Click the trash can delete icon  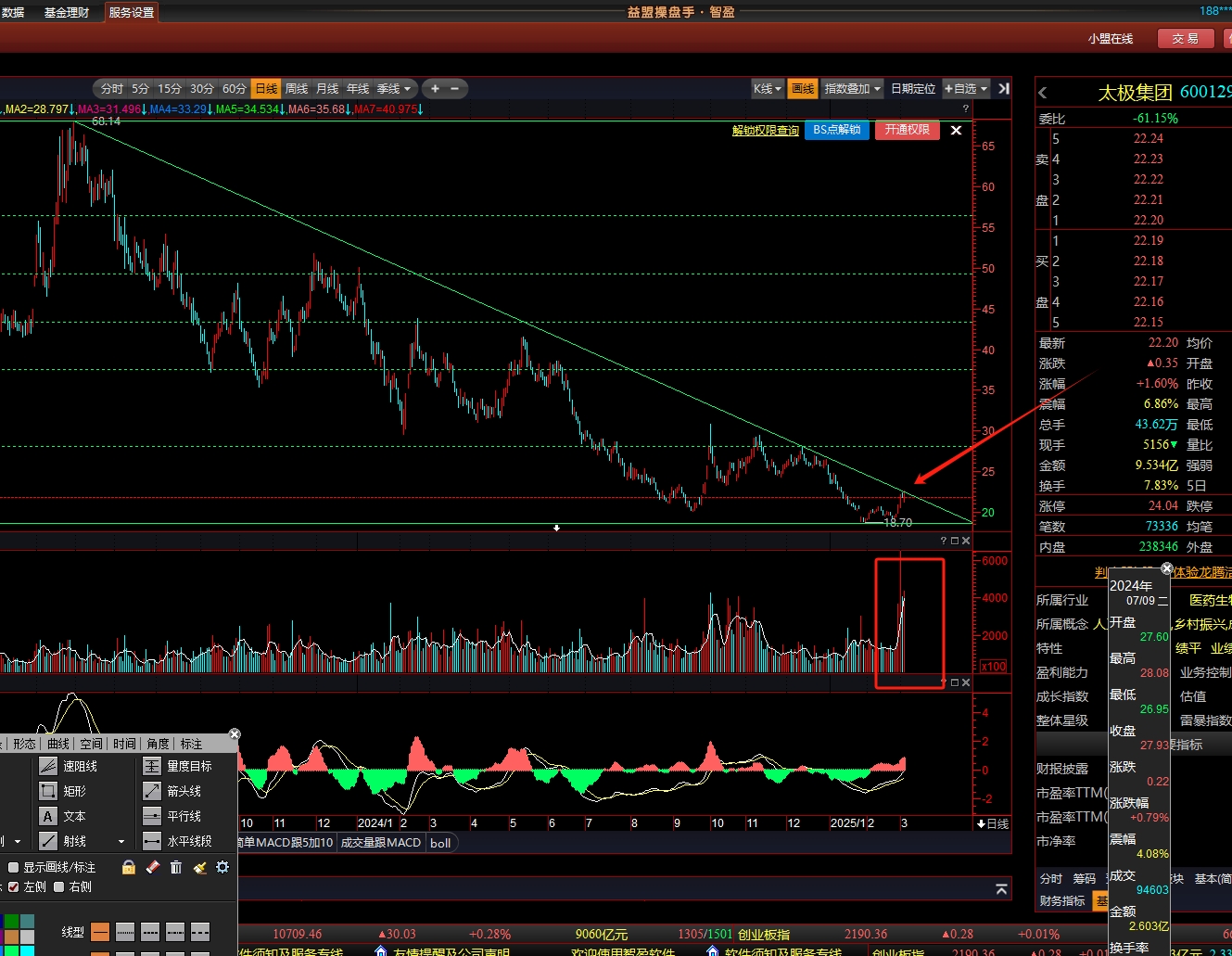[176, 867]
